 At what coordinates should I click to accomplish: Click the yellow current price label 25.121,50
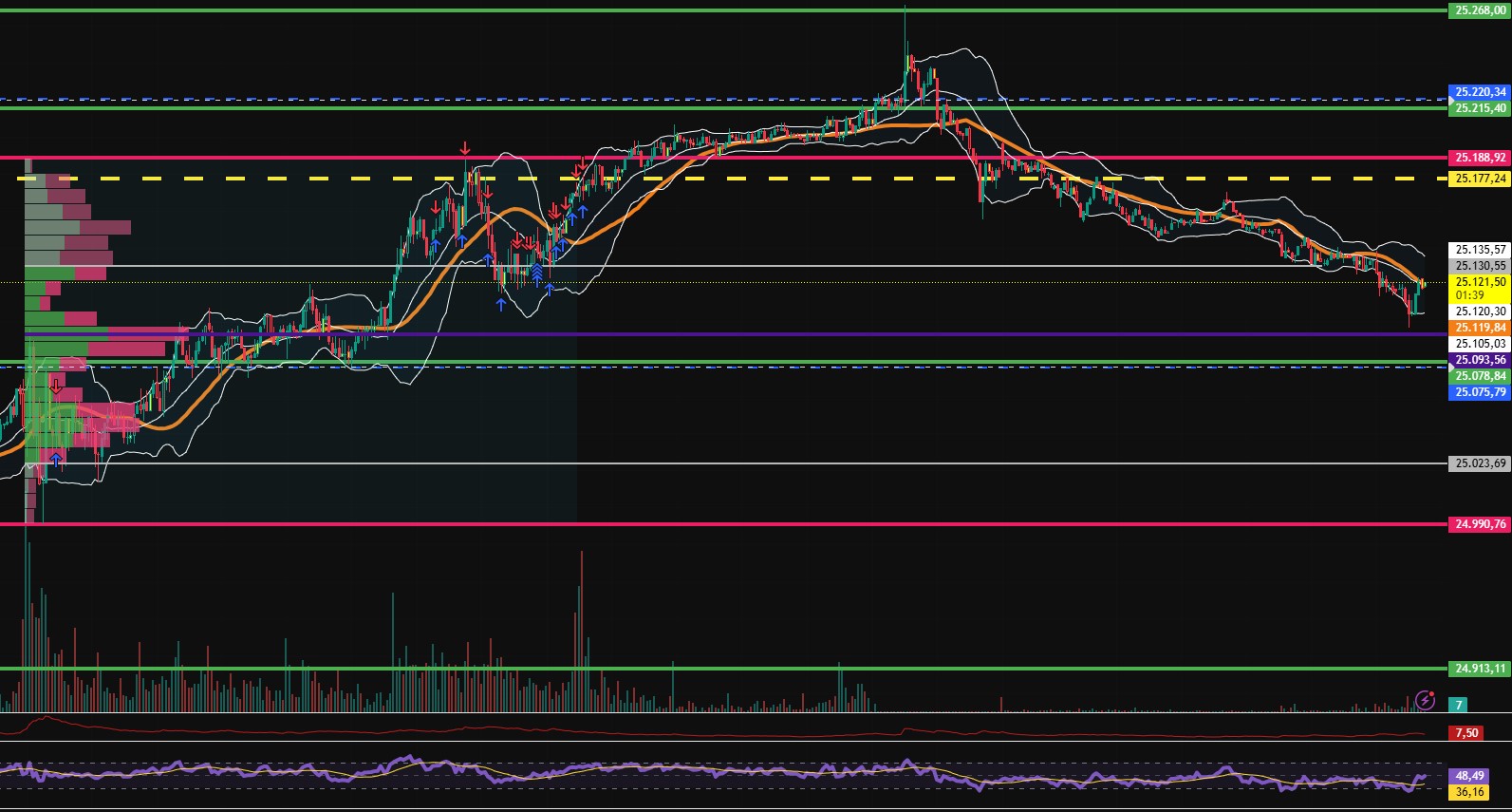[x=1480, y=282]
